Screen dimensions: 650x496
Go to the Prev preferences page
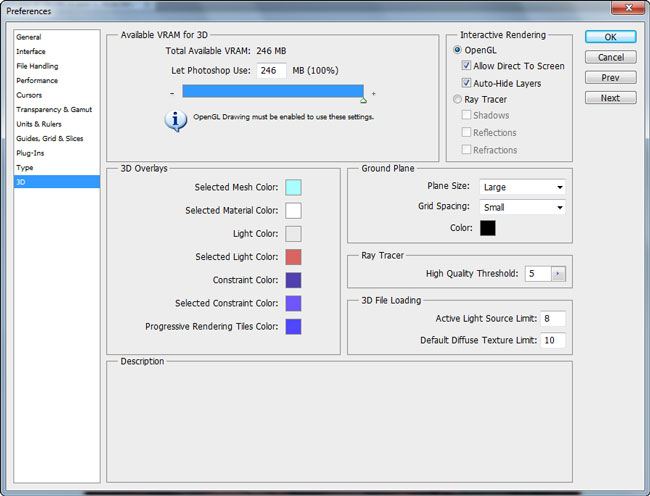pyautogui.click(x=610, y=77)
